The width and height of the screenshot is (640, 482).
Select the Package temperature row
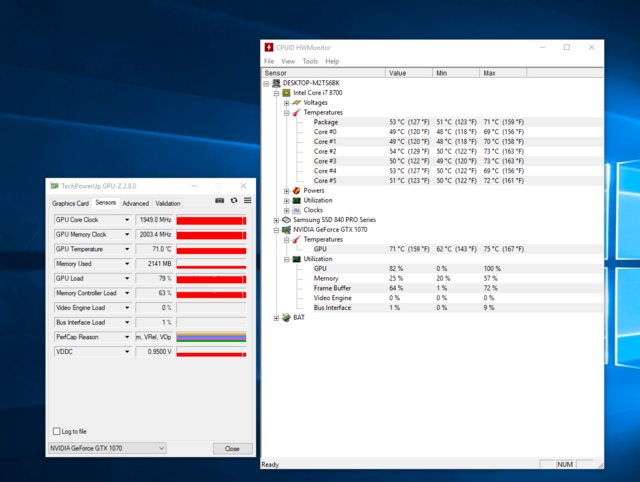[457, 122]
